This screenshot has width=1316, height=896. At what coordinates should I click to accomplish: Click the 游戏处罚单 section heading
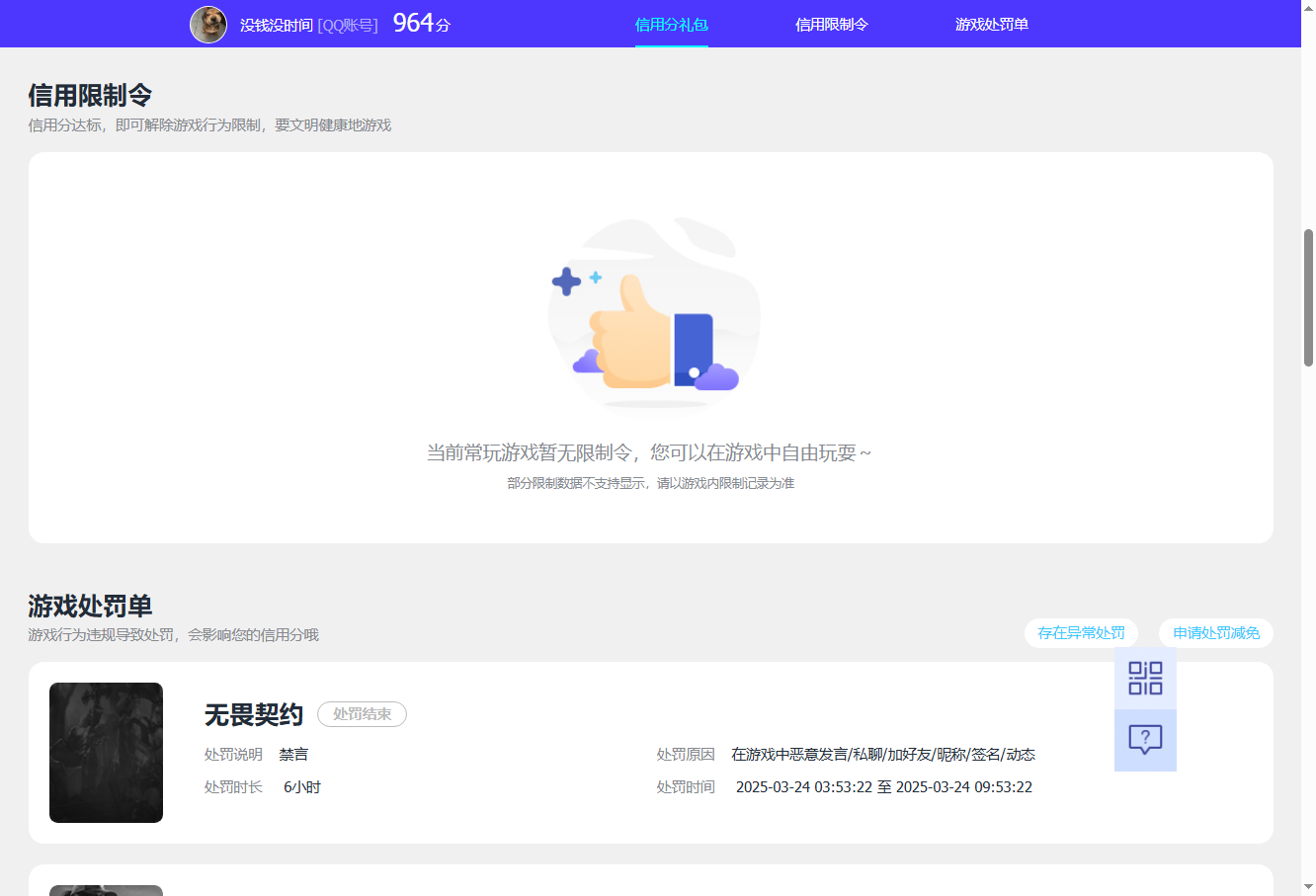pos(90,606)
